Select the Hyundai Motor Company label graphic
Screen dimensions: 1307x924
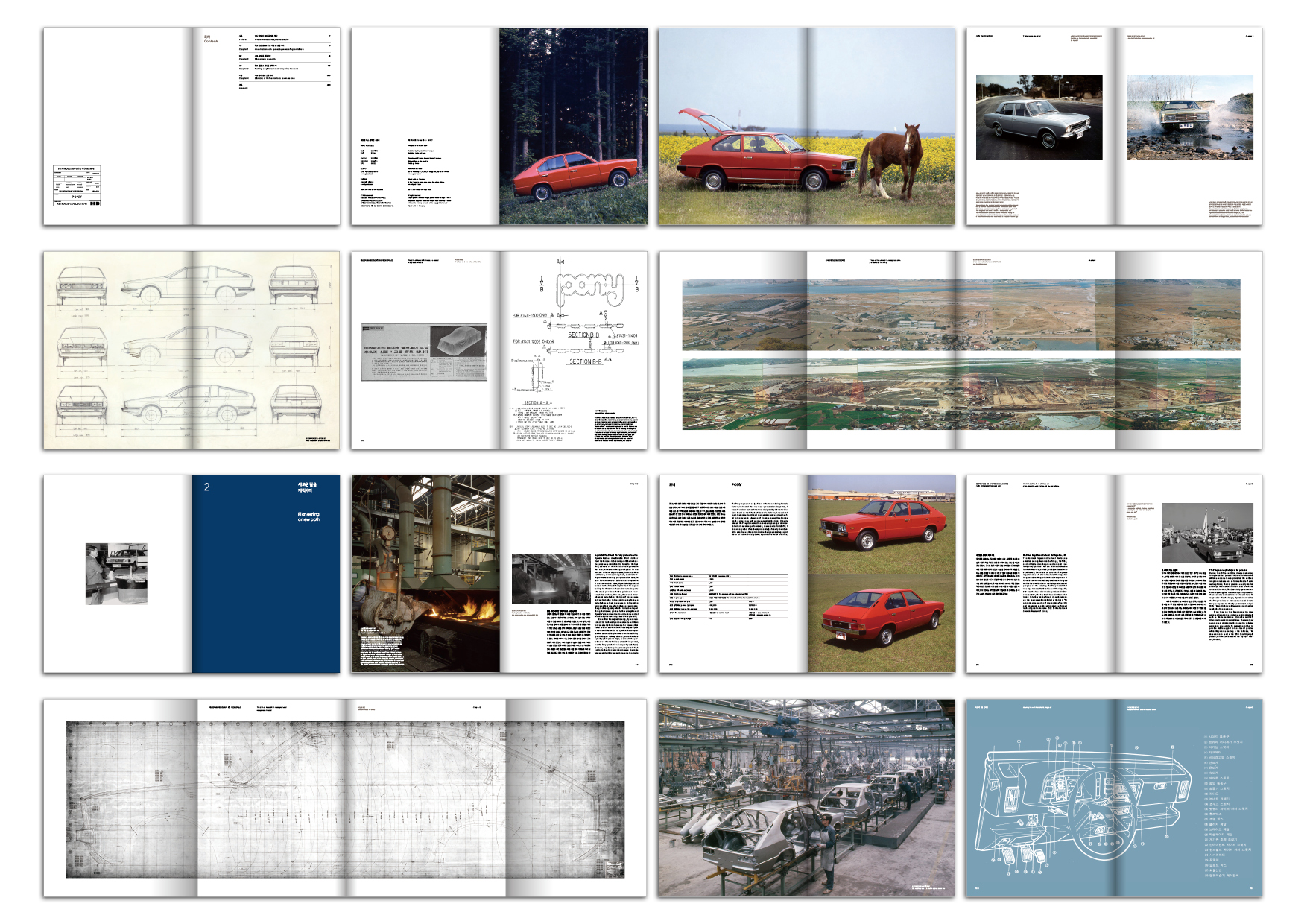pyautogui.click(x=77, y=186)
